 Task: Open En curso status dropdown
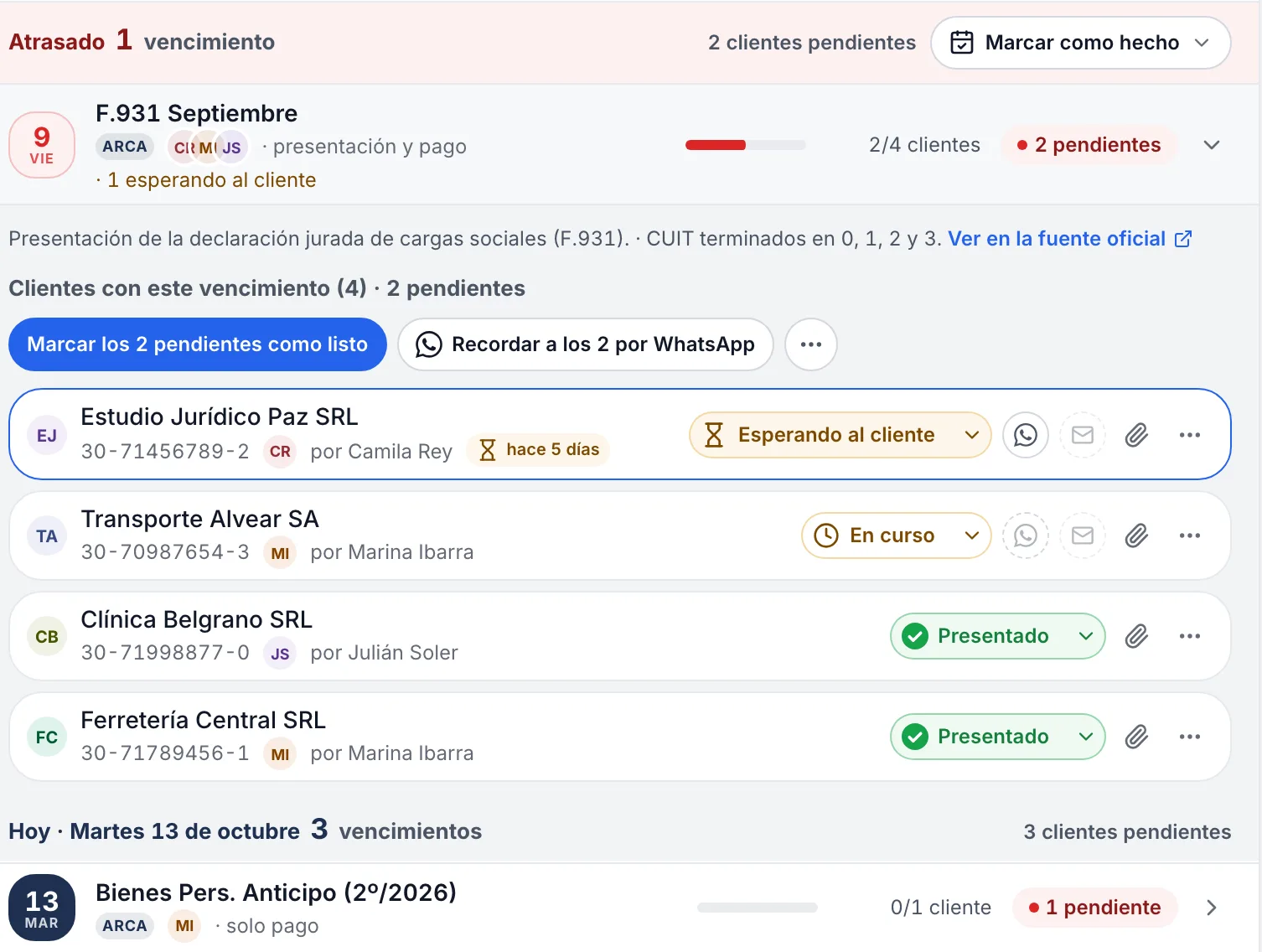[x=896, y=535]
